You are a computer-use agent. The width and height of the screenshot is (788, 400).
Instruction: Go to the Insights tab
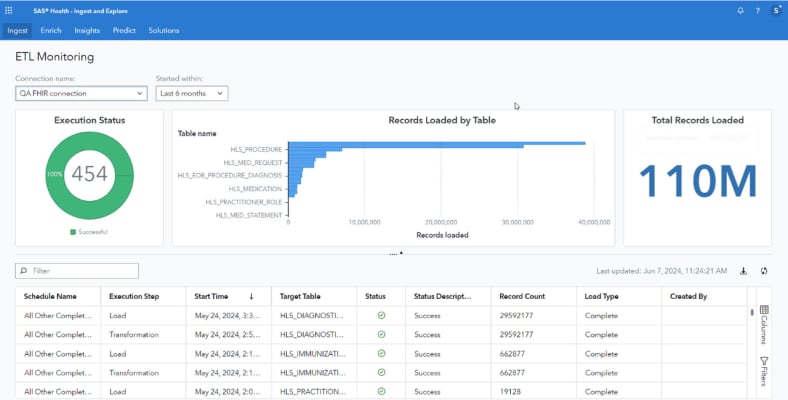pos(87,30)
